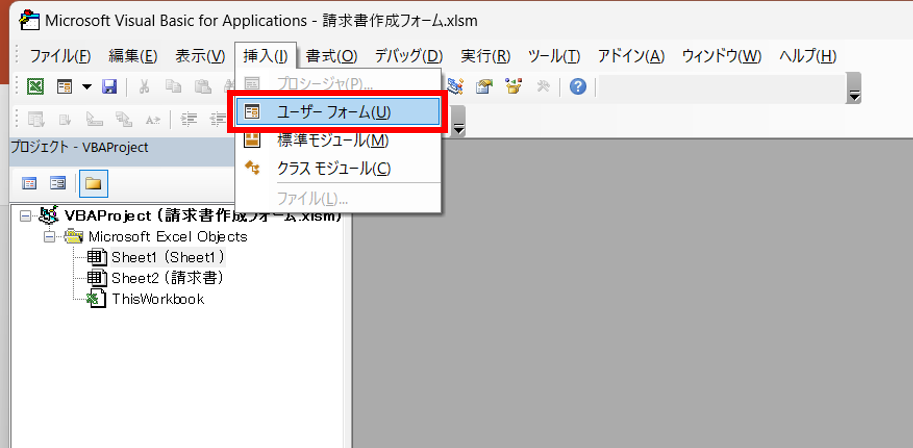Toggle Folders view in project pane
Screen dimensions: 913x448
(93, 183)
